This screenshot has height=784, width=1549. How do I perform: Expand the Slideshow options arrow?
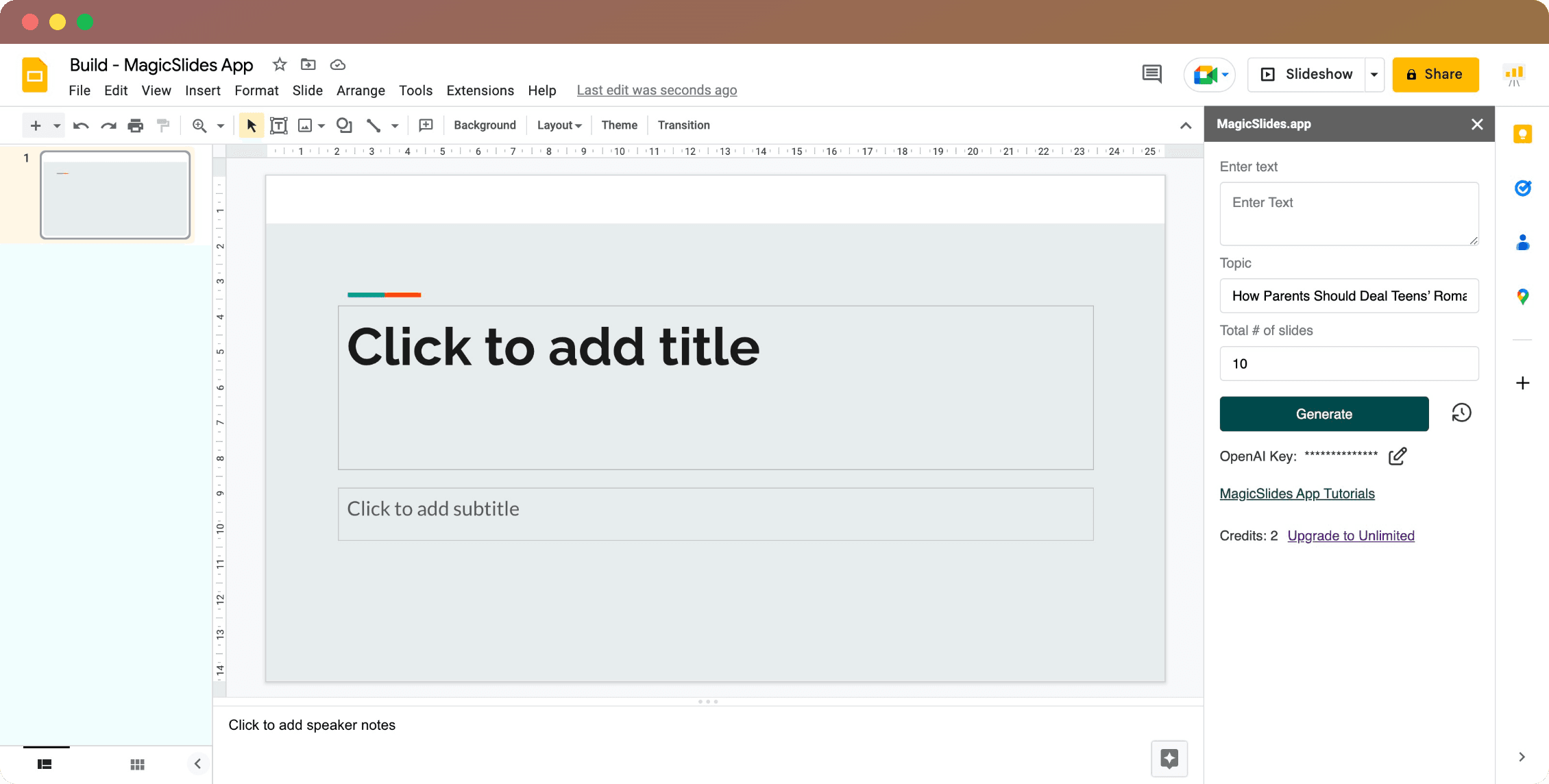click(x=1374, y=74)
